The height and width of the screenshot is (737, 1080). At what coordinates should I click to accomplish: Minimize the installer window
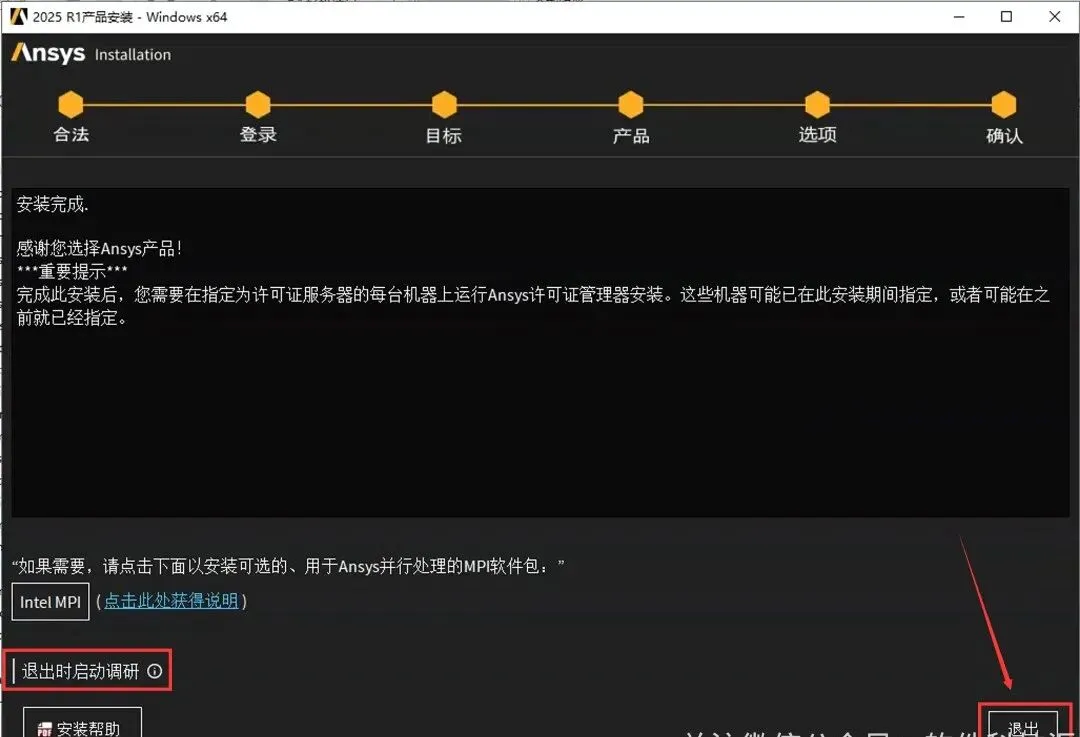click(959, 17)
